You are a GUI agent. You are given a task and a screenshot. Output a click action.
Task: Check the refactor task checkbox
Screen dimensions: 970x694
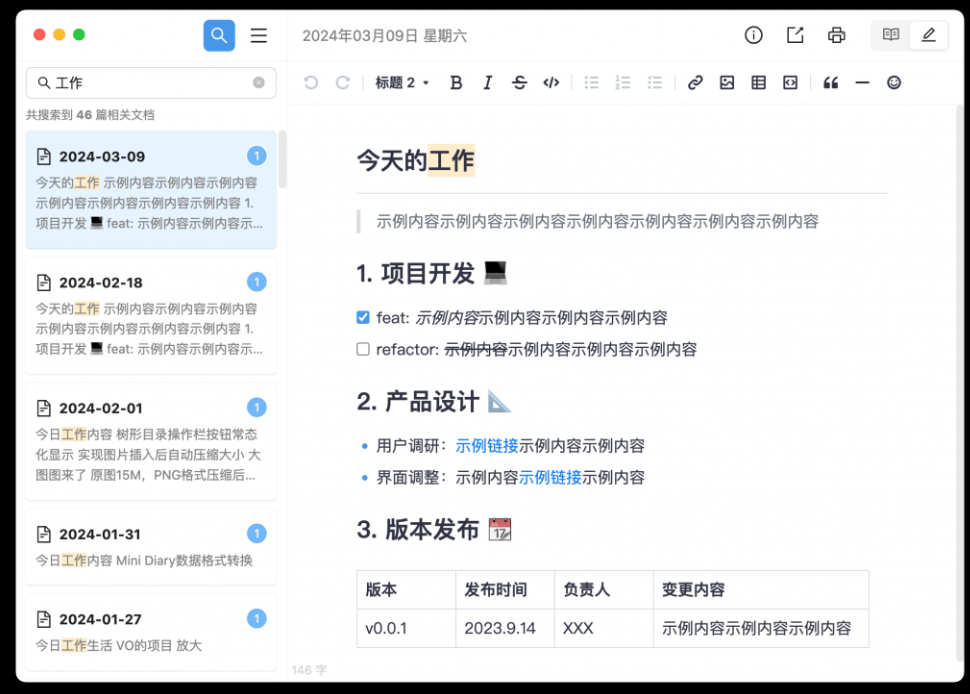(x=361, y=349)
